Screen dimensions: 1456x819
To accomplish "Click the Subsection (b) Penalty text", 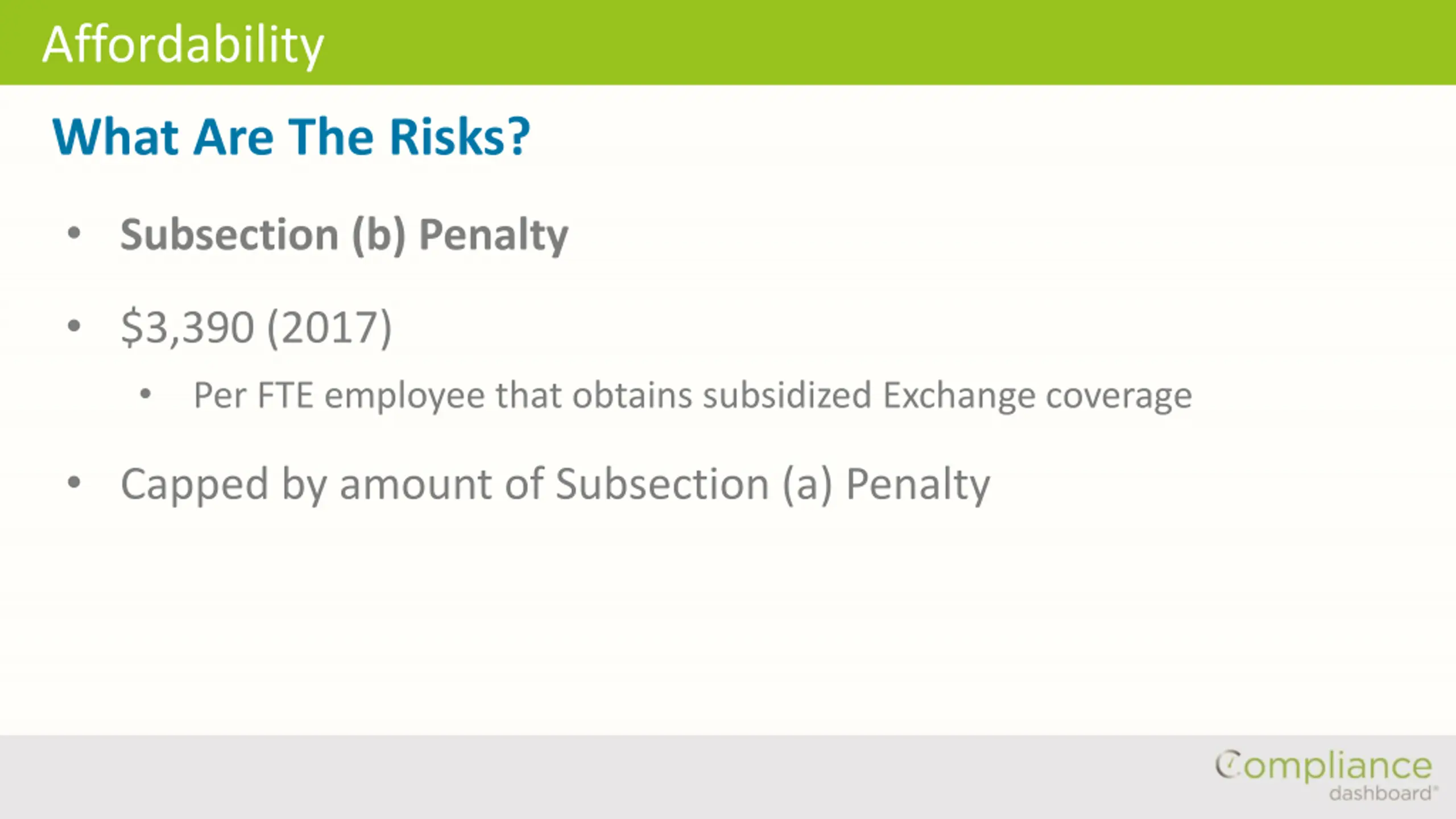I will (x=344, y=235).
